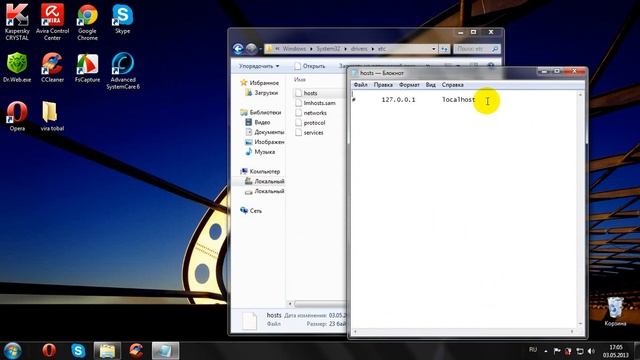Select the lmhosts.sam file
Image resolution: width=640 pixels, height=360 pixels.
tap(315, 103)
